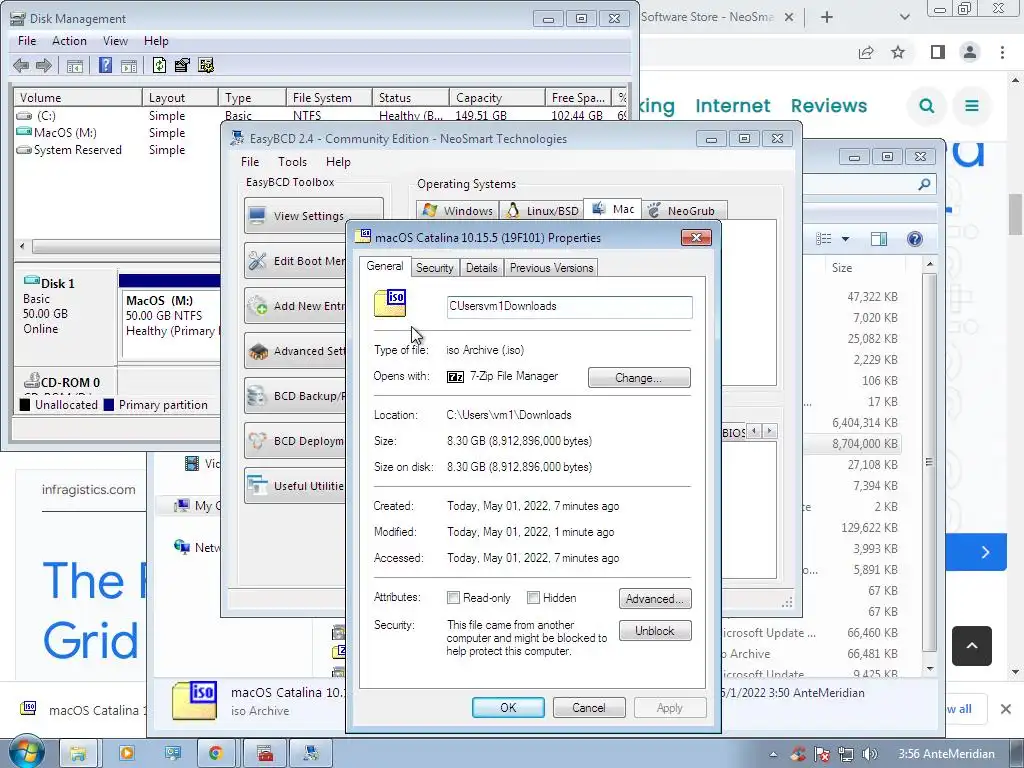Screen dimensions: 1024x768
Task: Click the Unblock security button
Action: tap(655, 631)
